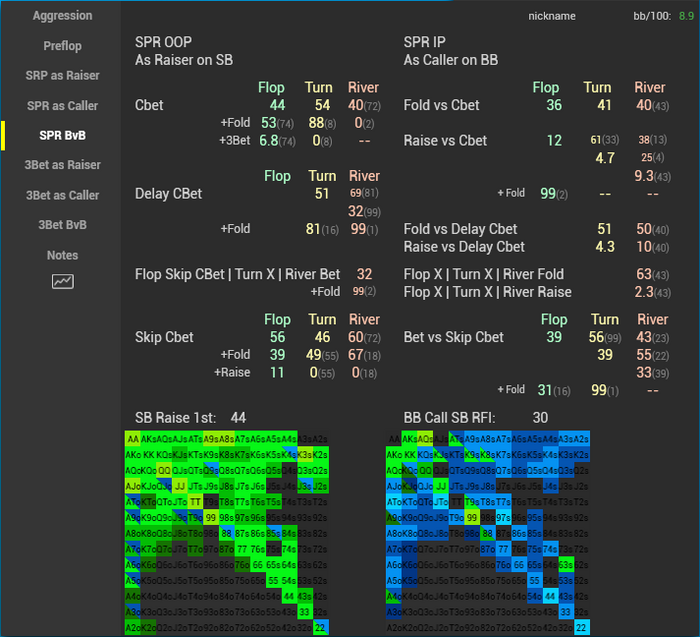Click Bet vs Skip Cbet Flop value 39
Viewport: 700px width, 637px height.
point(554,337)
